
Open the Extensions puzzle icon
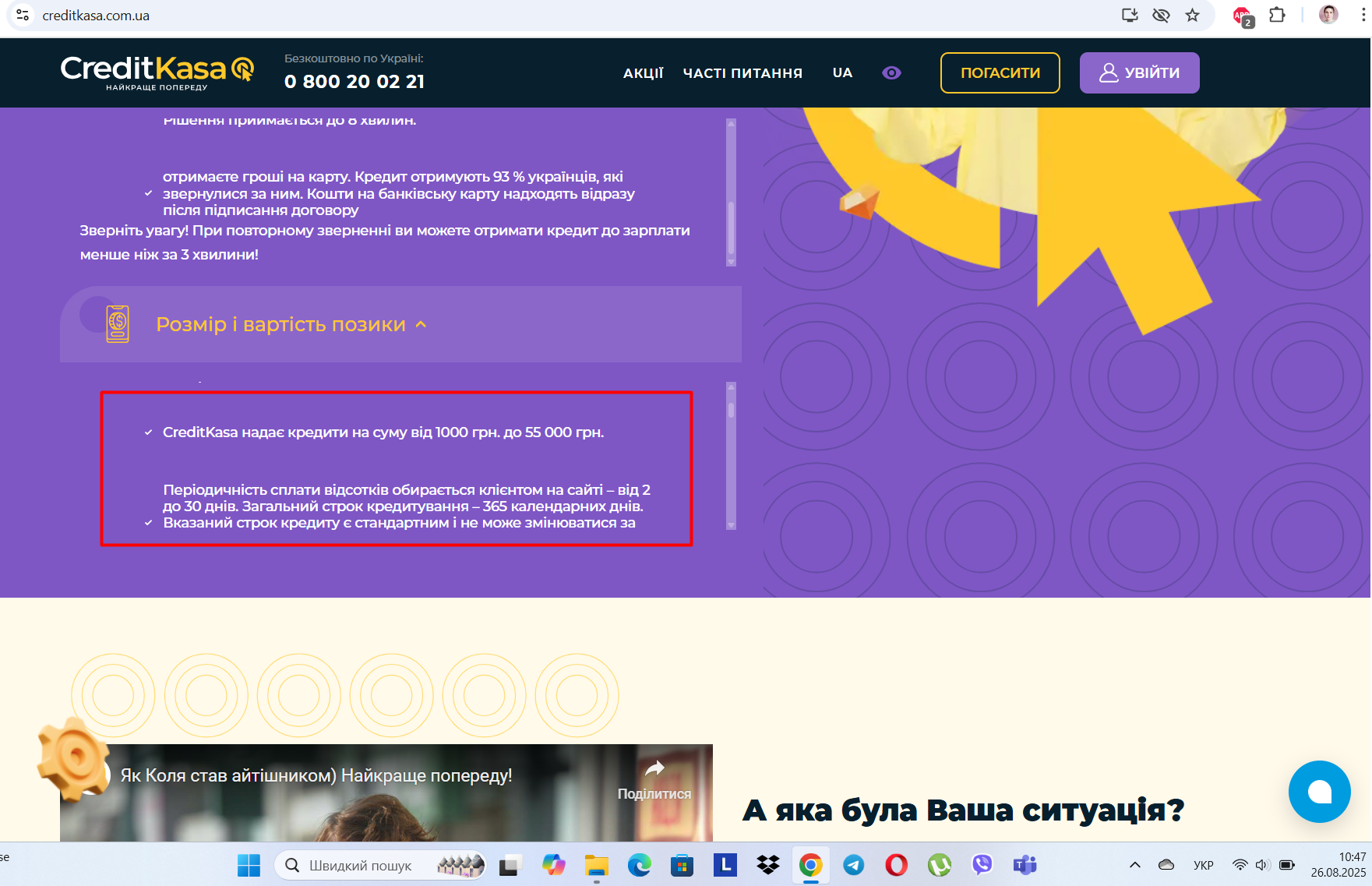(x=1277, y=16)
